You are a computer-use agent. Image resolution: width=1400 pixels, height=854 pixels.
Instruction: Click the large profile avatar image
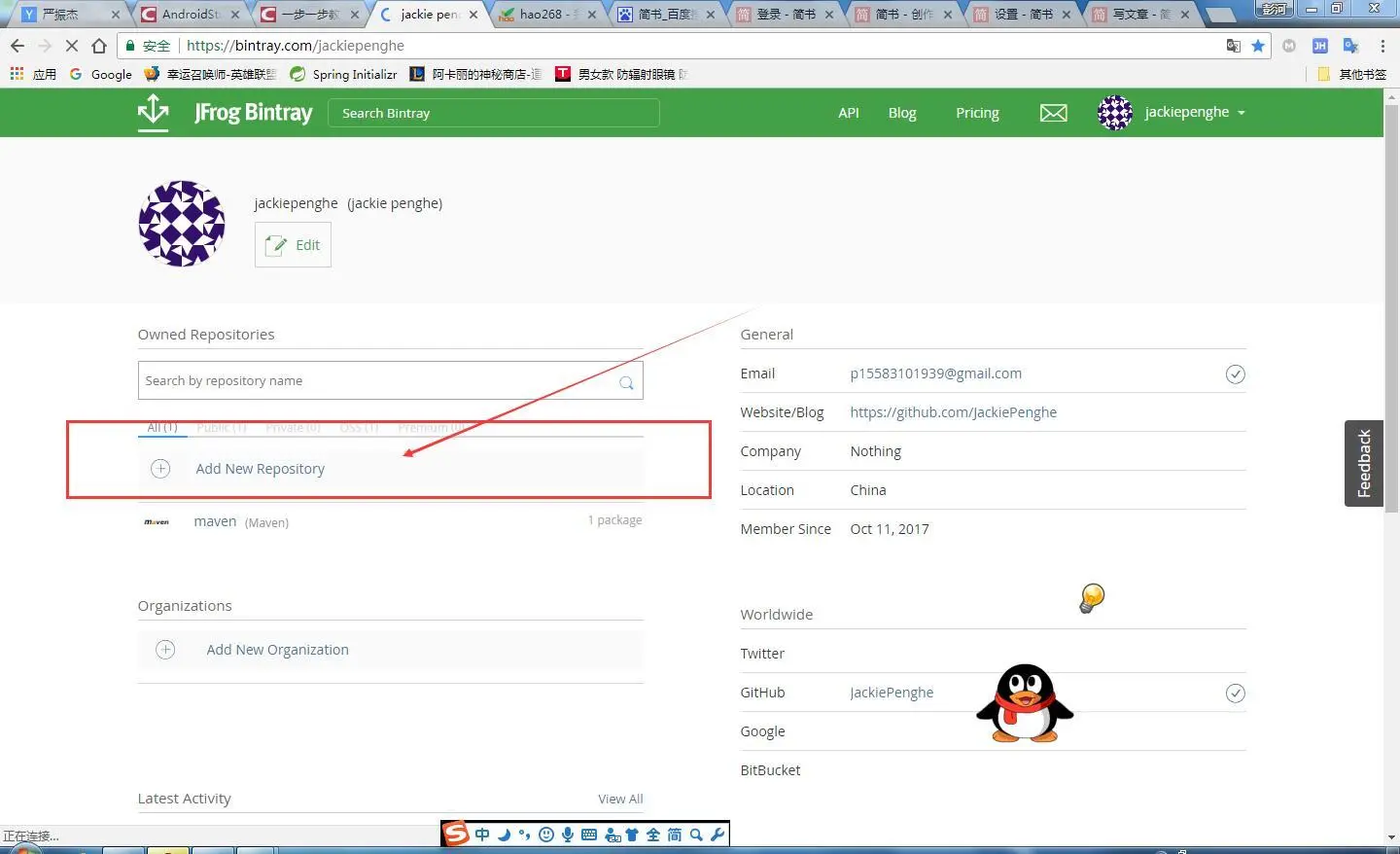182,223
